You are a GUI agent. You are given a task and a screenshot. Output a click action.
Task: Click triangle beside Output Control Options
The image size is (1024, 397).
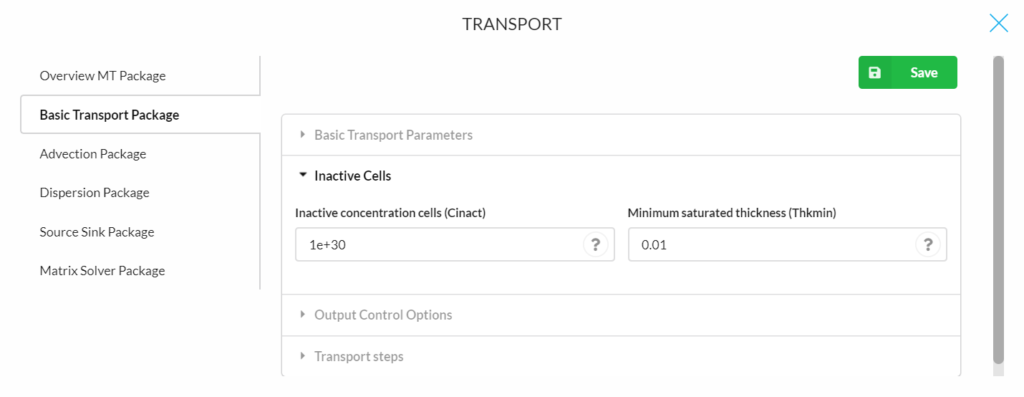tap(302, 315)
